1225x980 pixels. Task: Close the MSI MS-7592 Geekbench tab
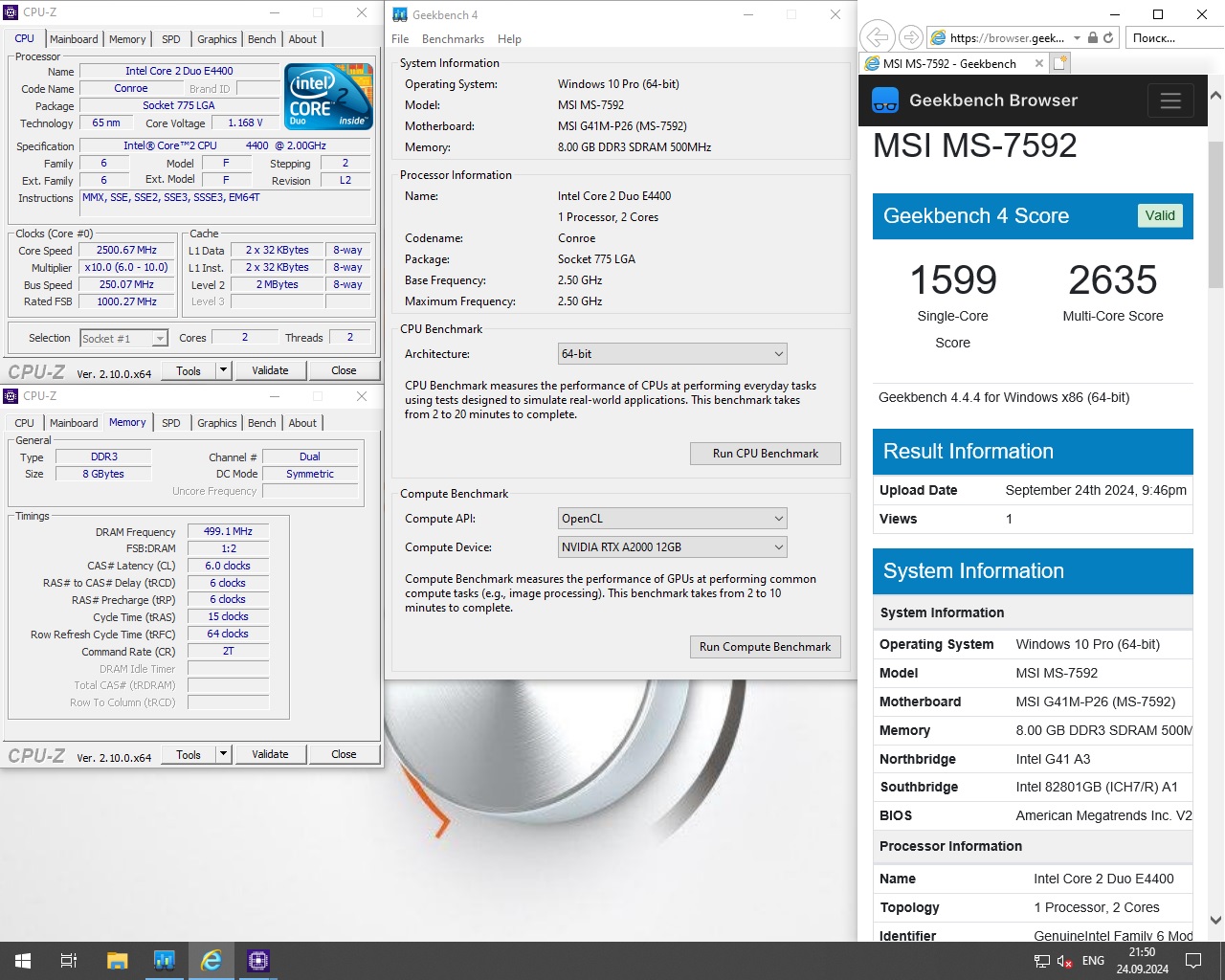click(x=1039, y=63)
